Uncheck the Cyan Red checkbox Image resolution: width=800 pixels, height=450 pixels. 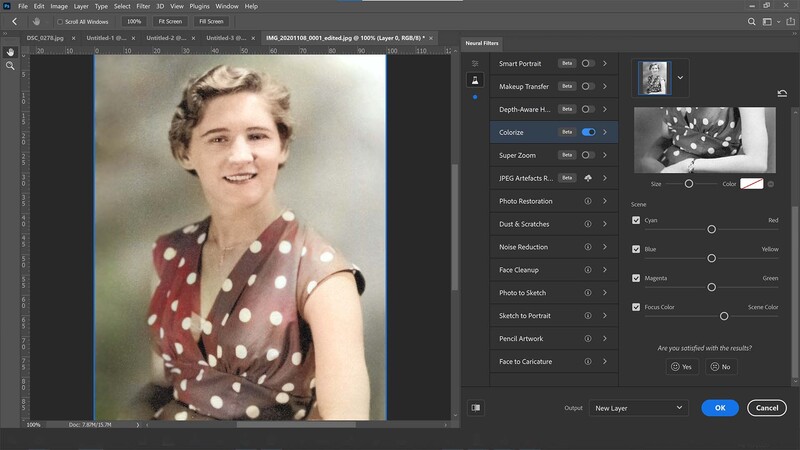[636, 220]
